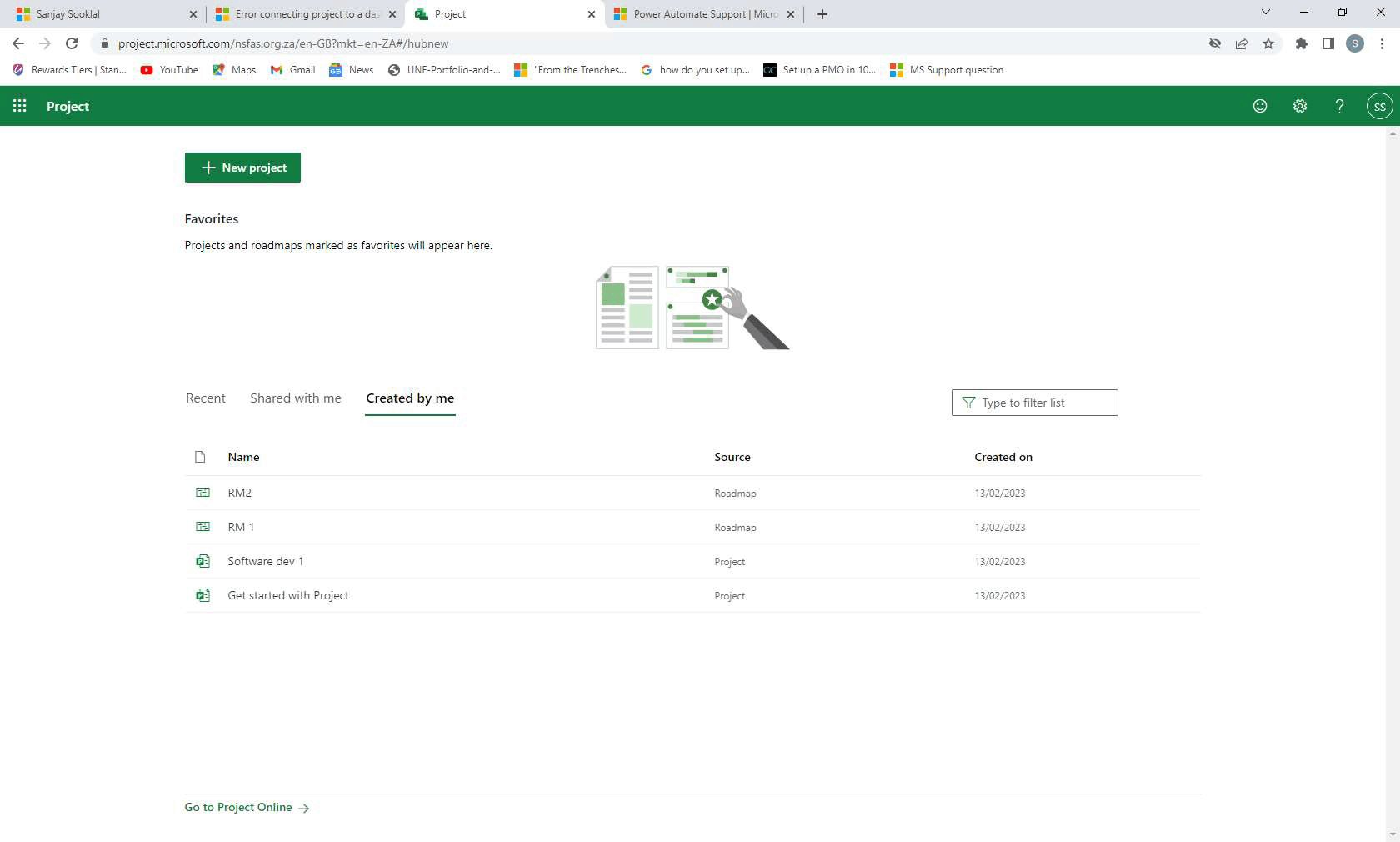Screen dimensions: 1400x842
Task: Open Chrome three-dot menu
Action: [x=1382, y=43]
